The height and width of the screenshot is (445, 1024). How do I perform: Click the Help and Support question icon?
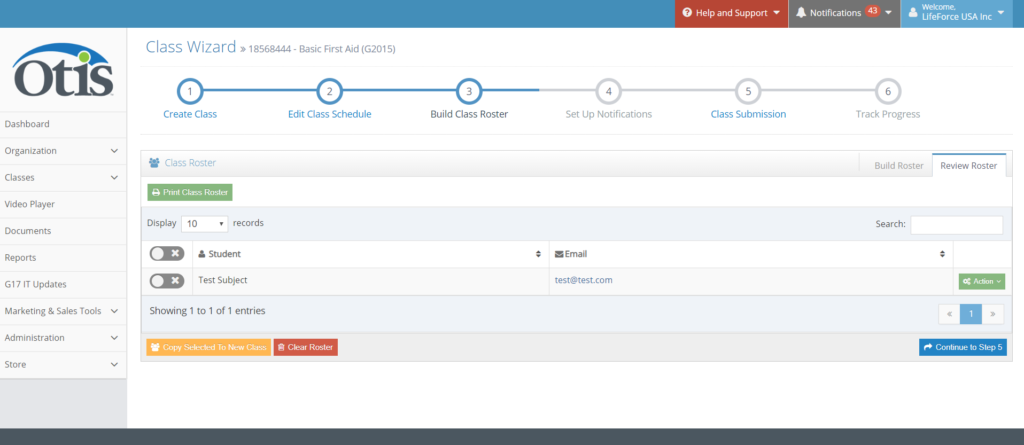click(687, 13)
